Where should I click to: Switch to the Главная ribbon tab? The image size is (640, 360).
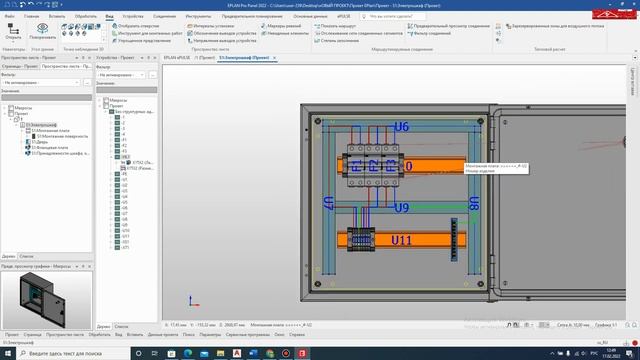pos(31,16)
